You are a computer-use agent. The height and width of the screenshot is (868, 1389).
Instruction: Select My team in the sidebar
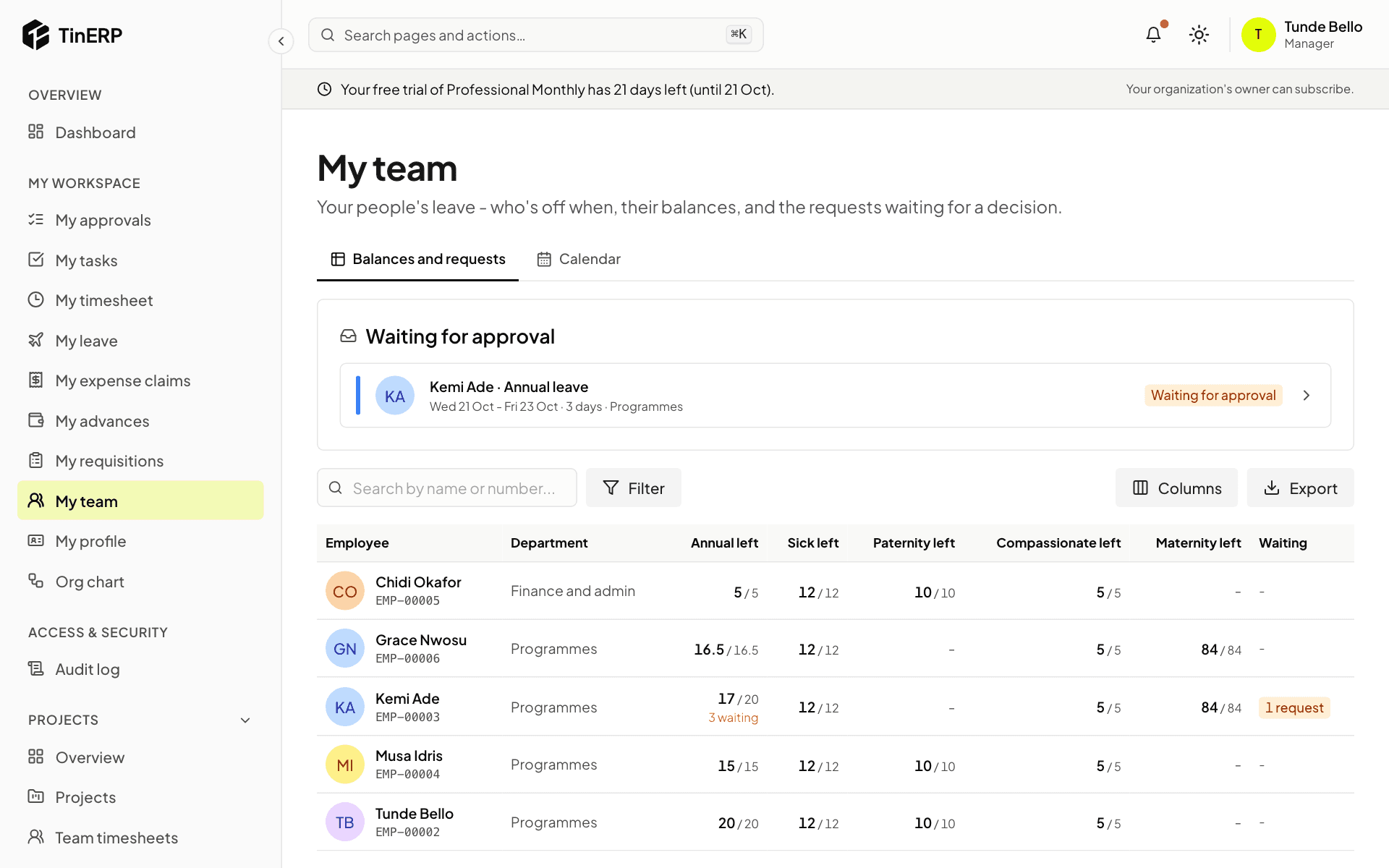(x=140, y=501)
